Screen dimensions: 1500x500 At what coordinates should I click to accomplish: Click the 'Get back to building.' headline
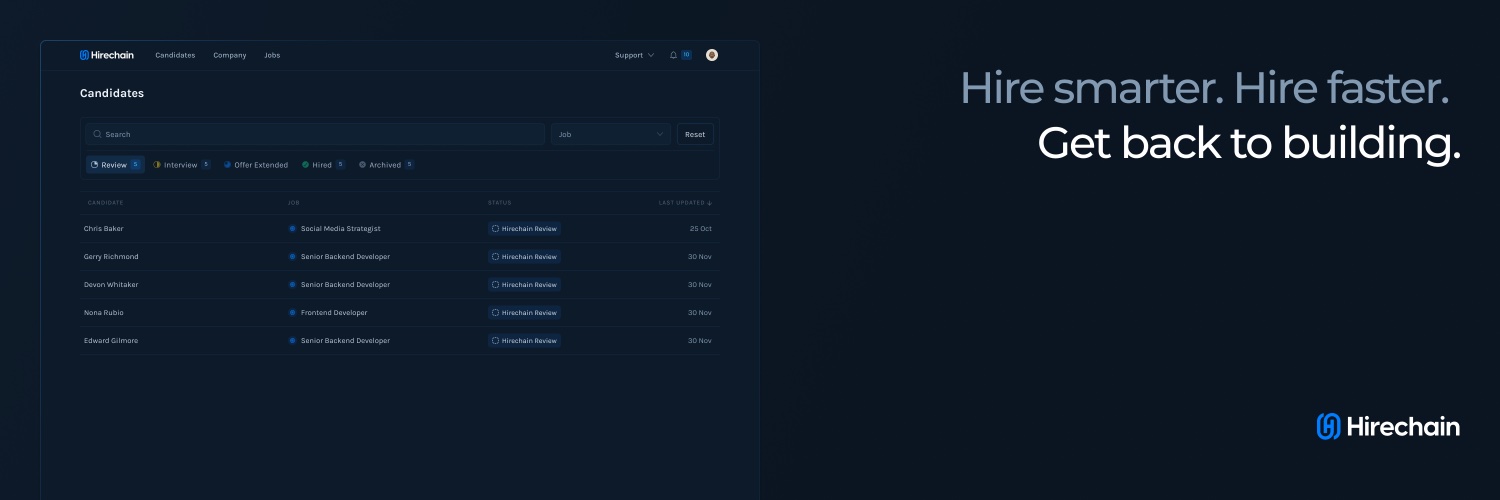click(x=1249, y=143)
